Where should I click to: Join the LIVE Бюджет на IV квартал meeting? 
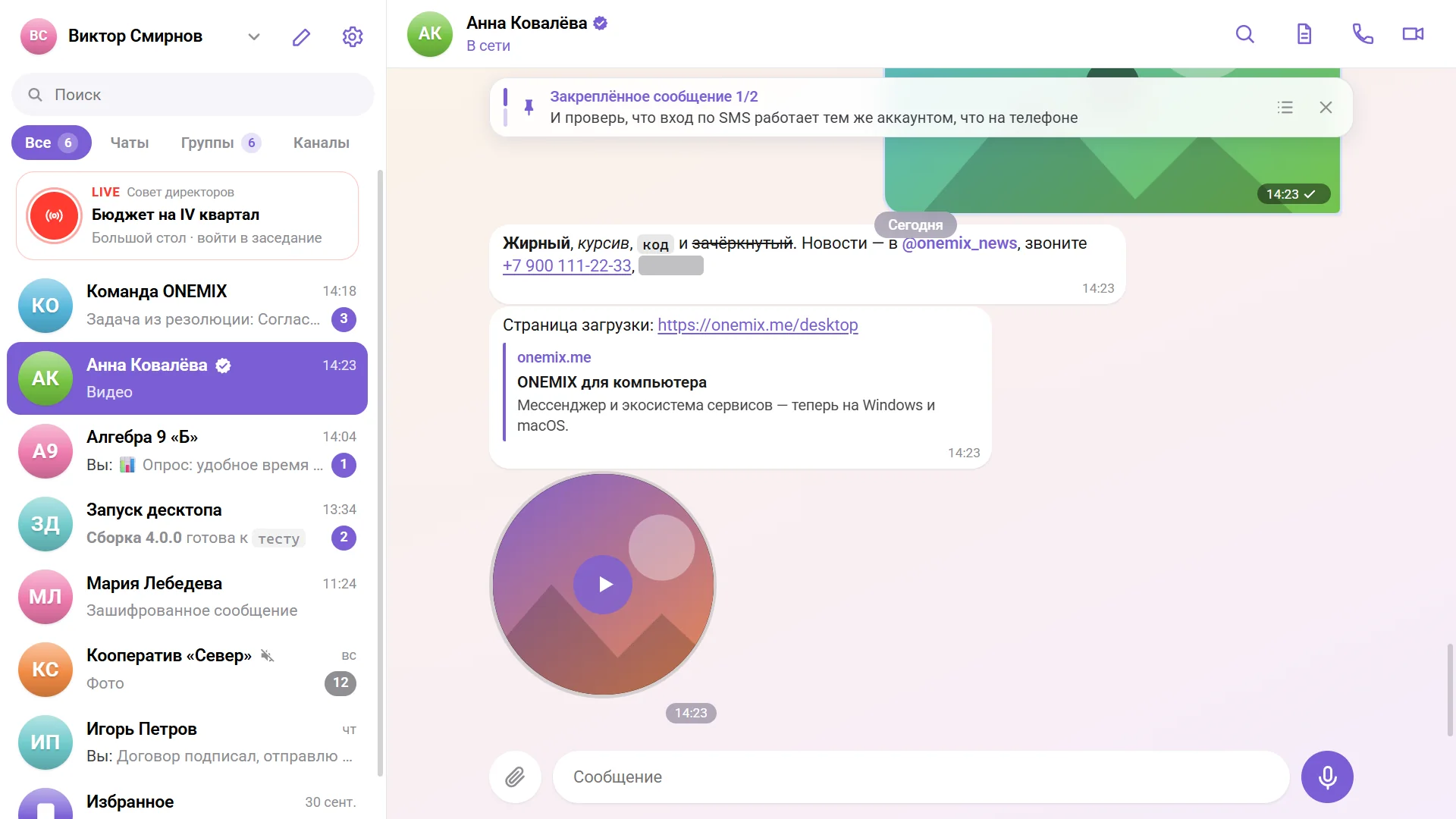click(x=187, y=215)
